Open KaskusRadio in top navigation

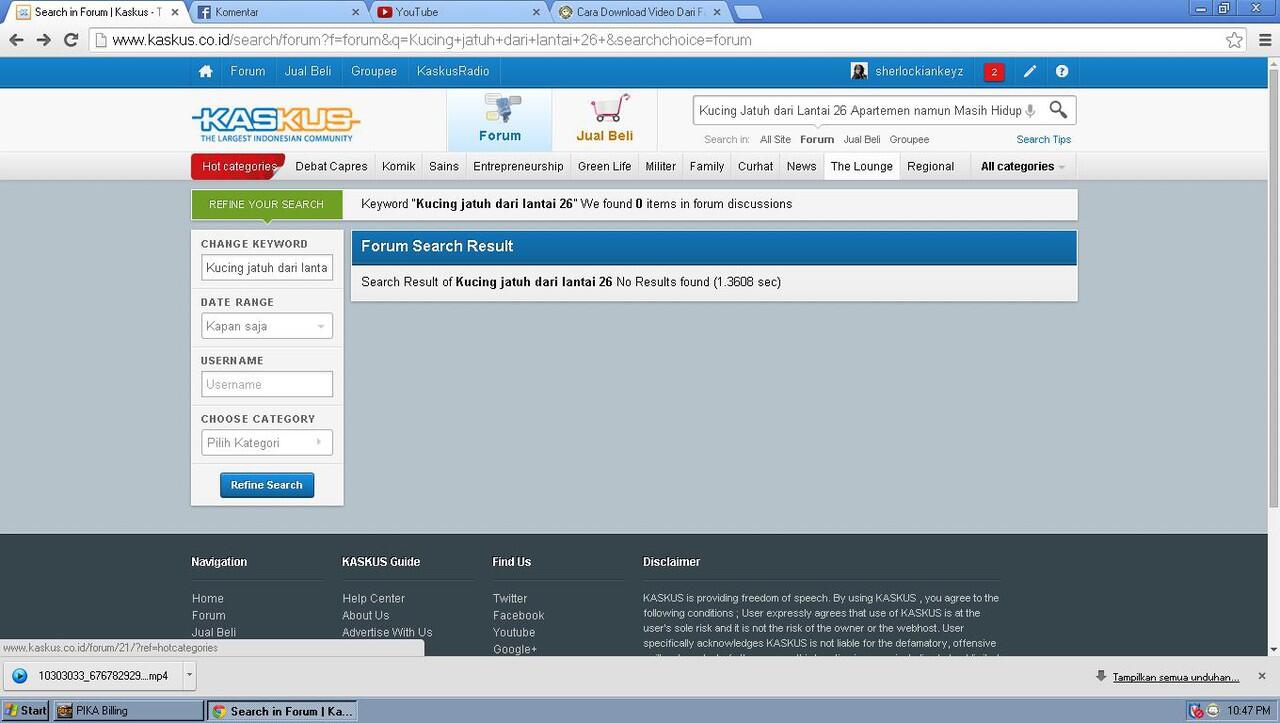(453, 71)
